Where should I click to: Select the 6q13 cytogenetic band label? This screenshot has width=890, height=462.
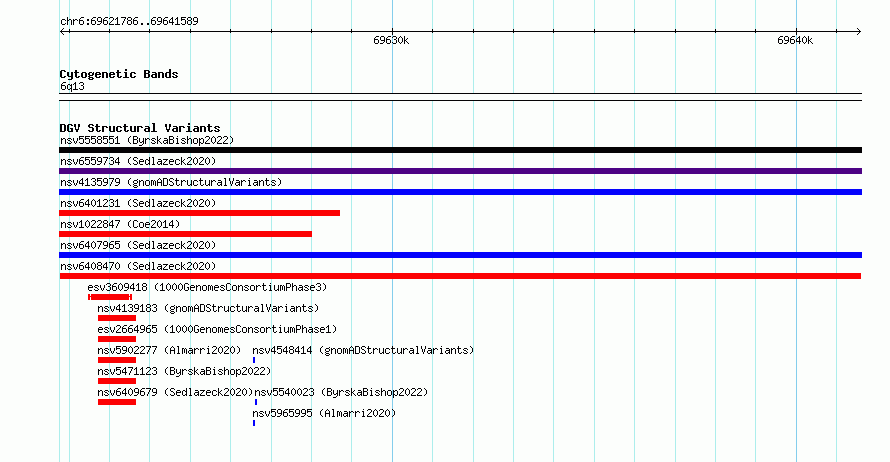pyautogui.click(x=72, y=86)
